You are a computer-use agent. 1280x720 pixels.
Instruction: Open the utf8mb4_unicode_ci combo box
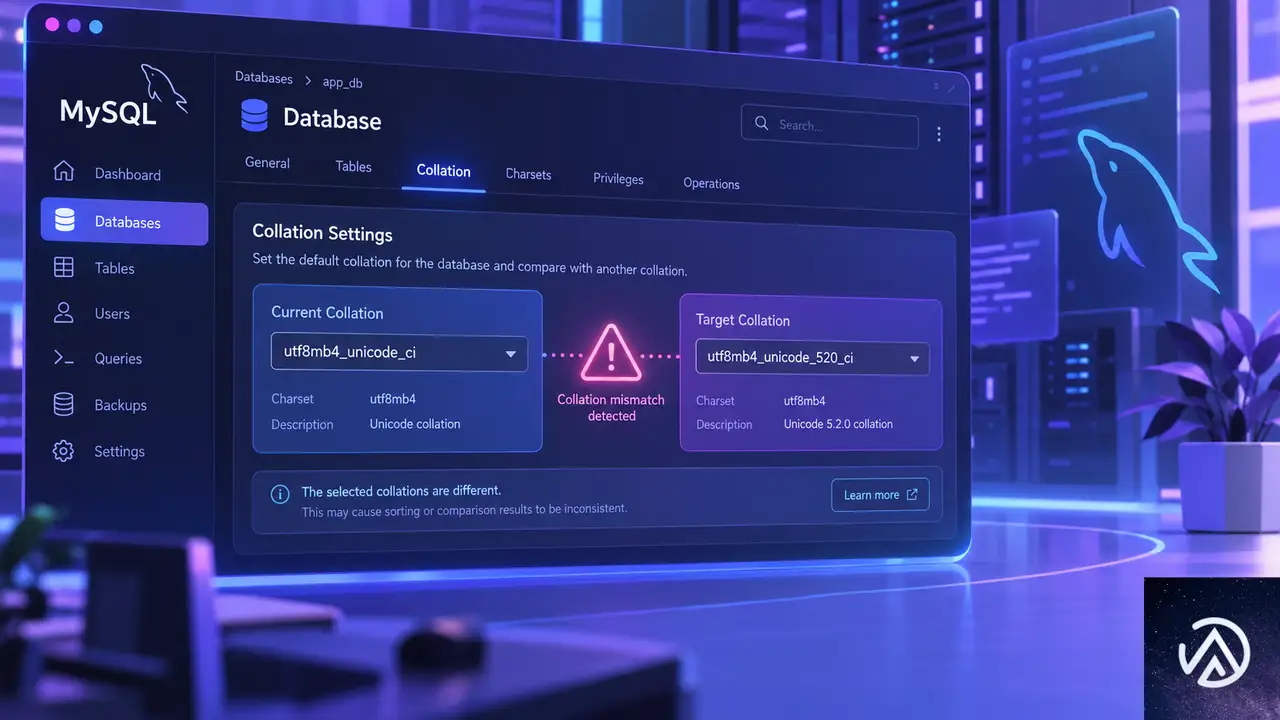(x=399, y=353)
